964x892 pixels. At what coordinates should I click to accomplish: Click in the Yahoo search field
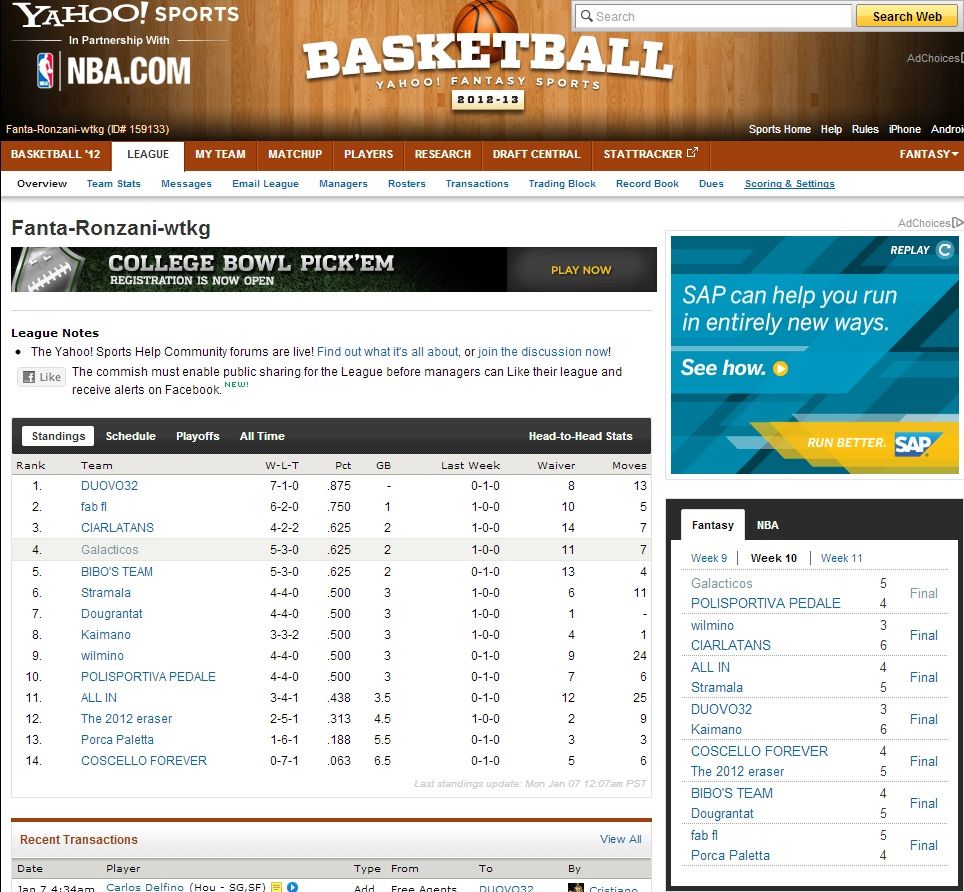click(712, 16)
